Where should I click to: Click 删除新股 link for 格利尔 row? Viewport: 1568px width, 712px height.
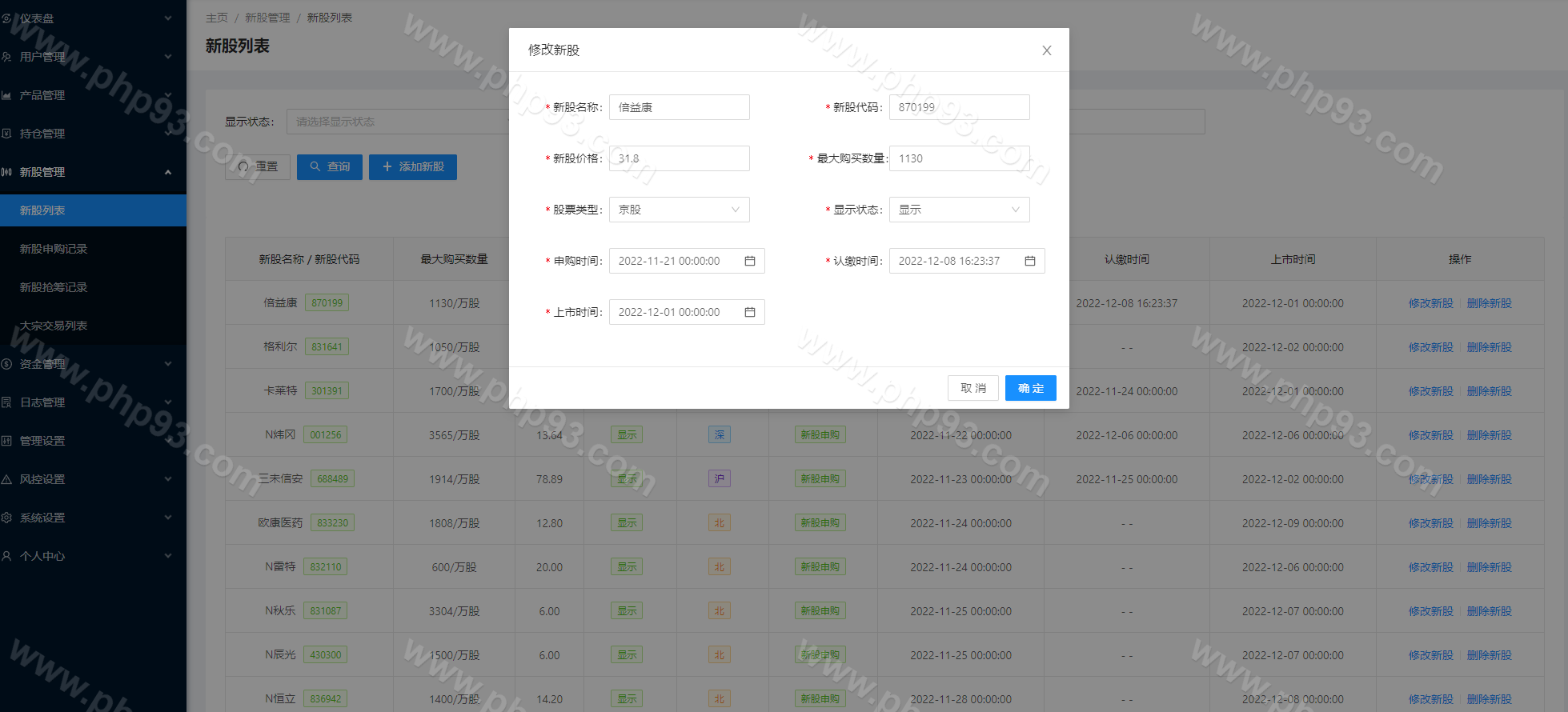click(x=1489, y=347)
